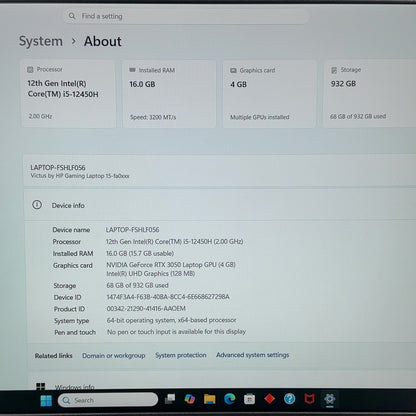Screen dimensions: 416x416
Task: Open Microsoft Store from the taskbar
Action: (249, 399)
